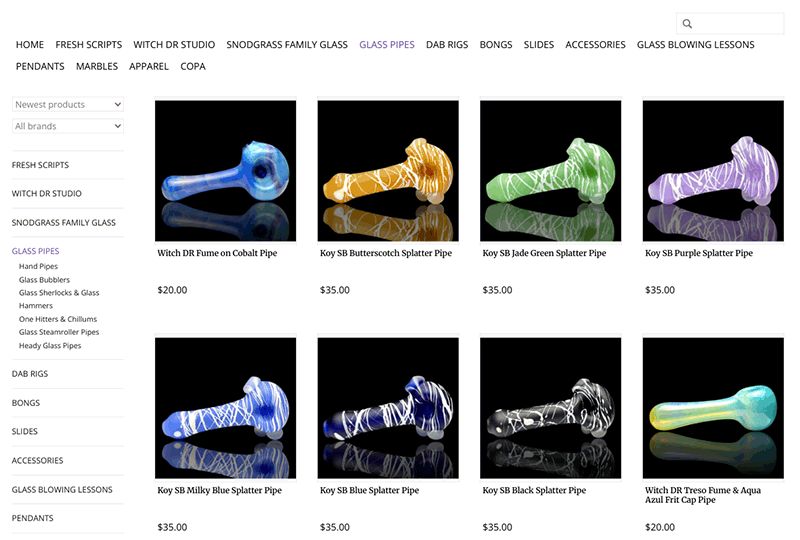Open the DAB RIGS menu item
This screenshot has height=540, width=800.
[x=447, y=45]
